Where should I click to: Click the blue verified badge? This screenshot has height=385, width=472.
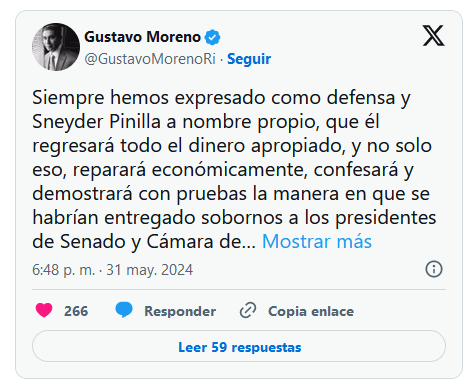[x=212, y=37]
